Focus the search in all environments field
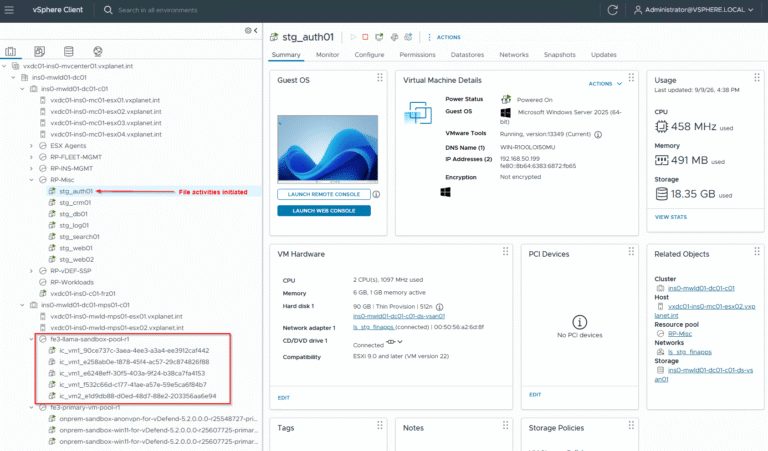 click(158, 10)
